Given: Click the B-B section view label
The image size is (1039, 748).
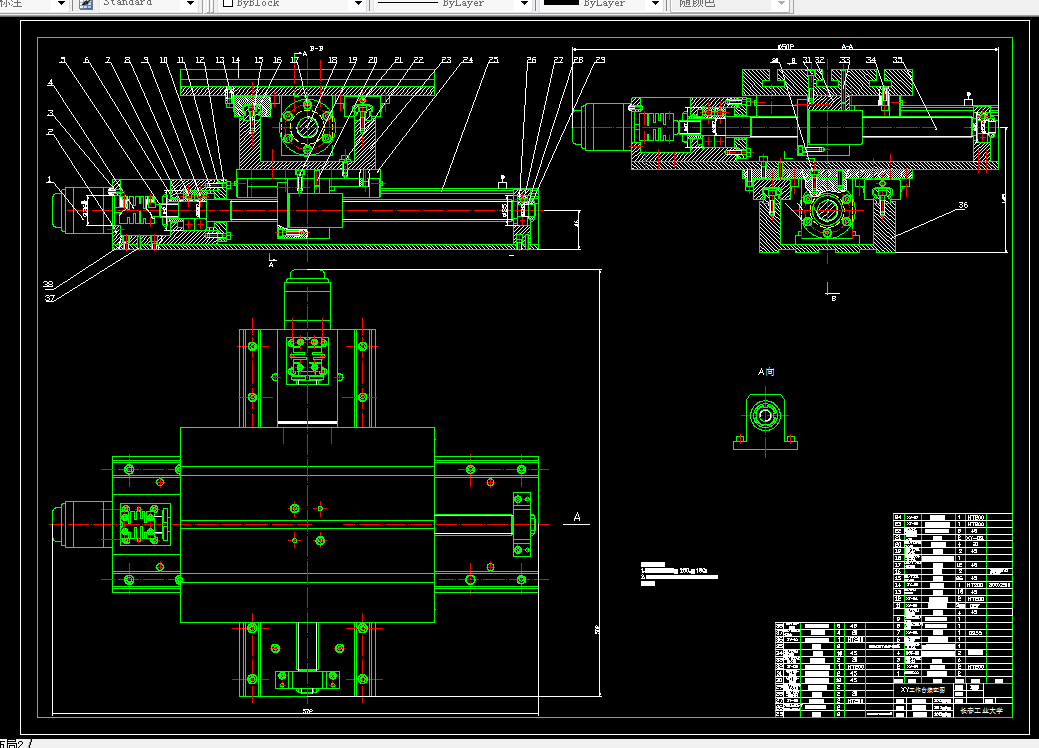Looking at the screenshot, I should point(316,48).
